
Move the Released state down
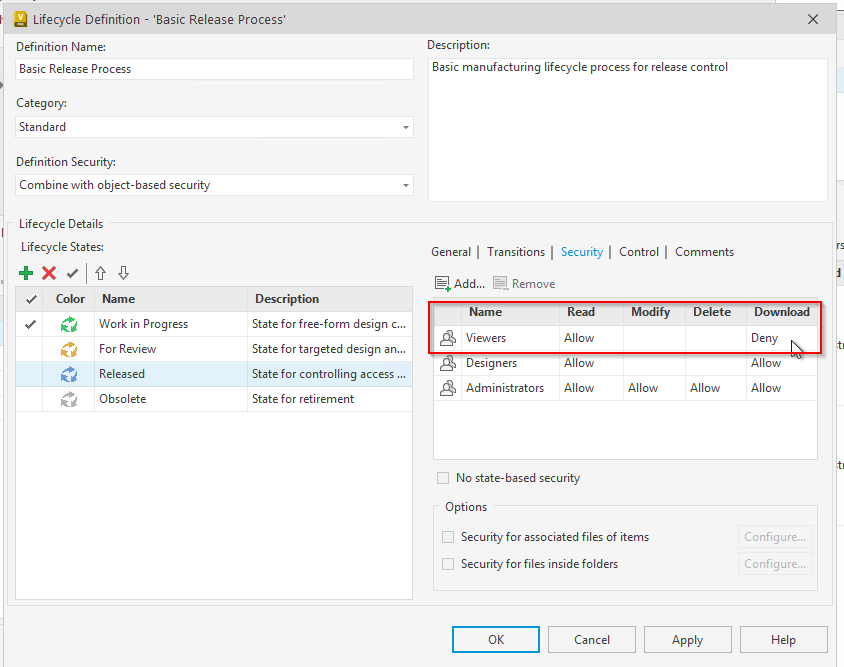point(122,272)
